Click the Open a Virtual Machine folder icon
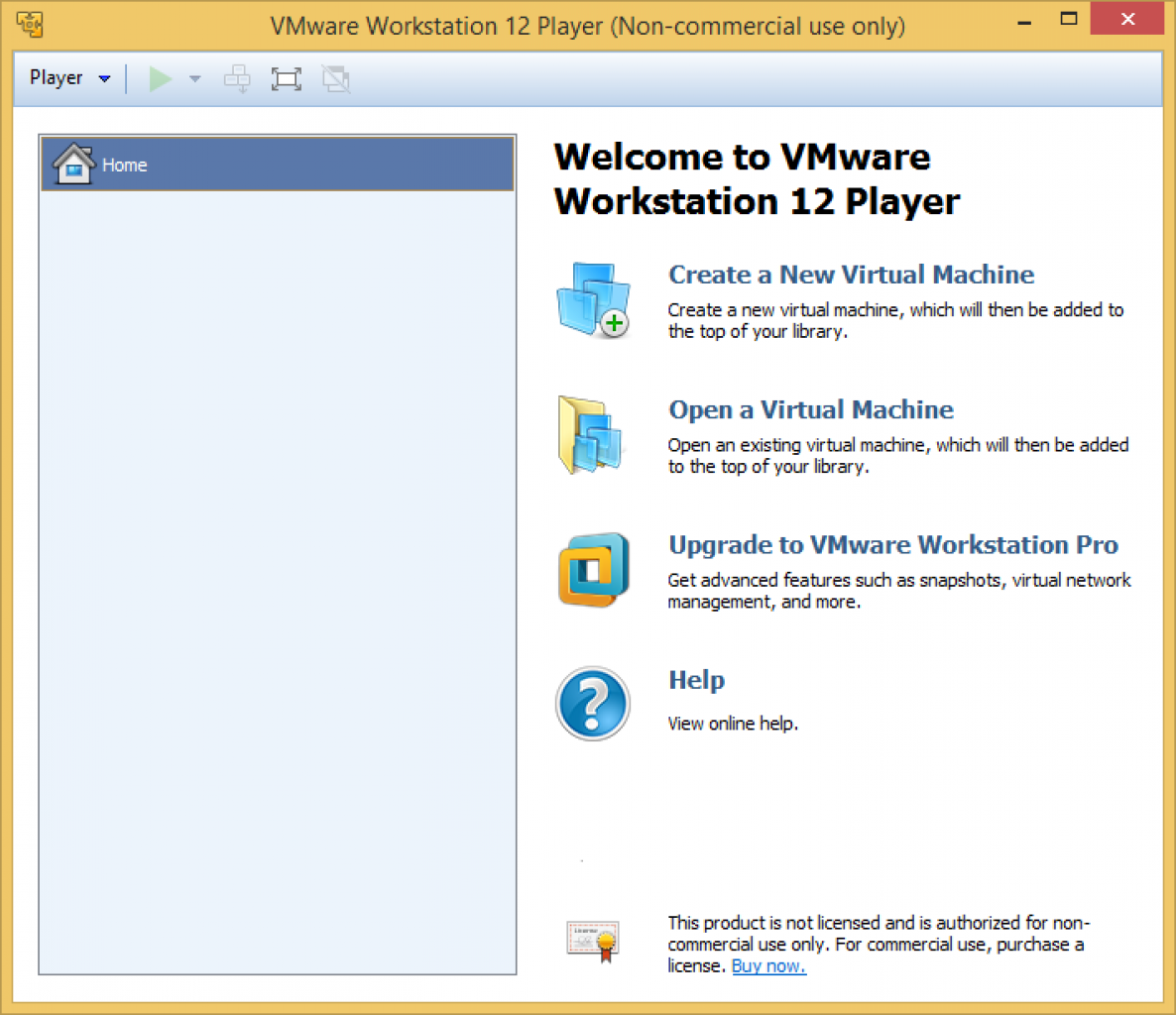 (x=590, y=435)
